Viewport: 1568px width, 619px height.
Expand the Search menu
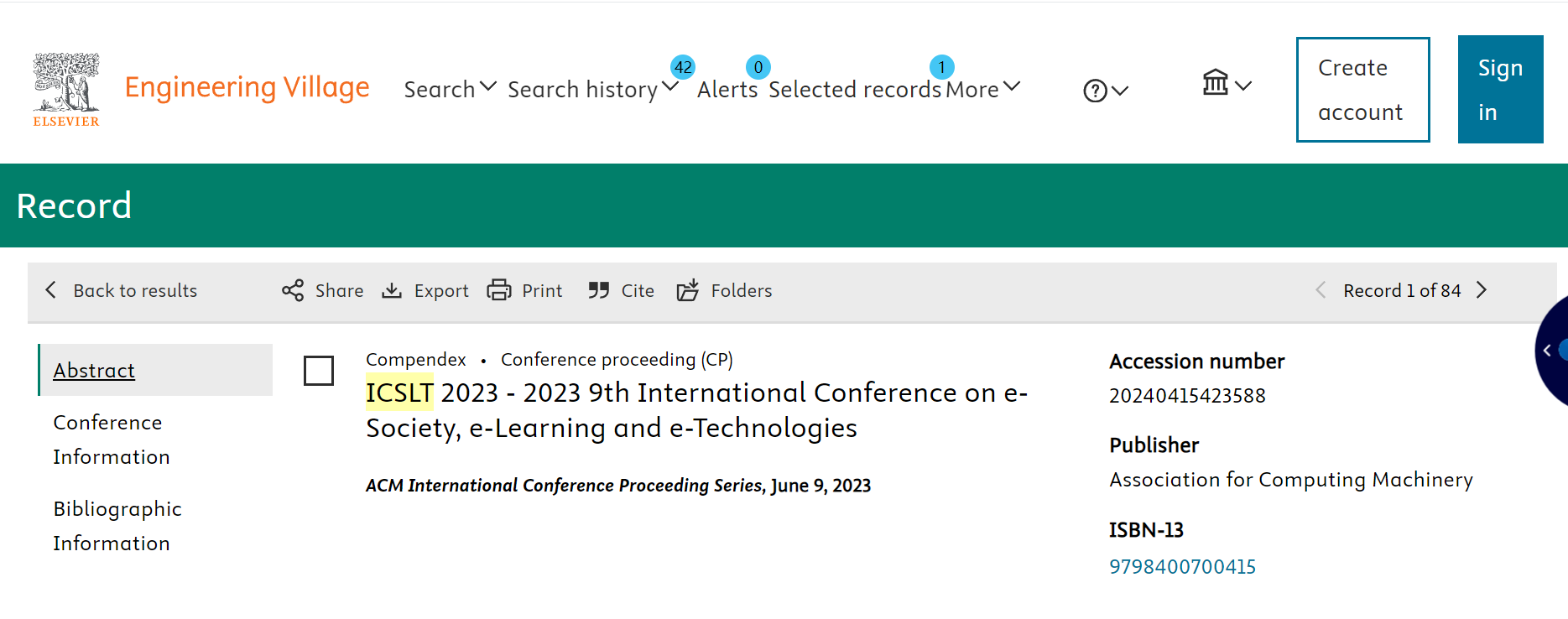tap(451, 89)
